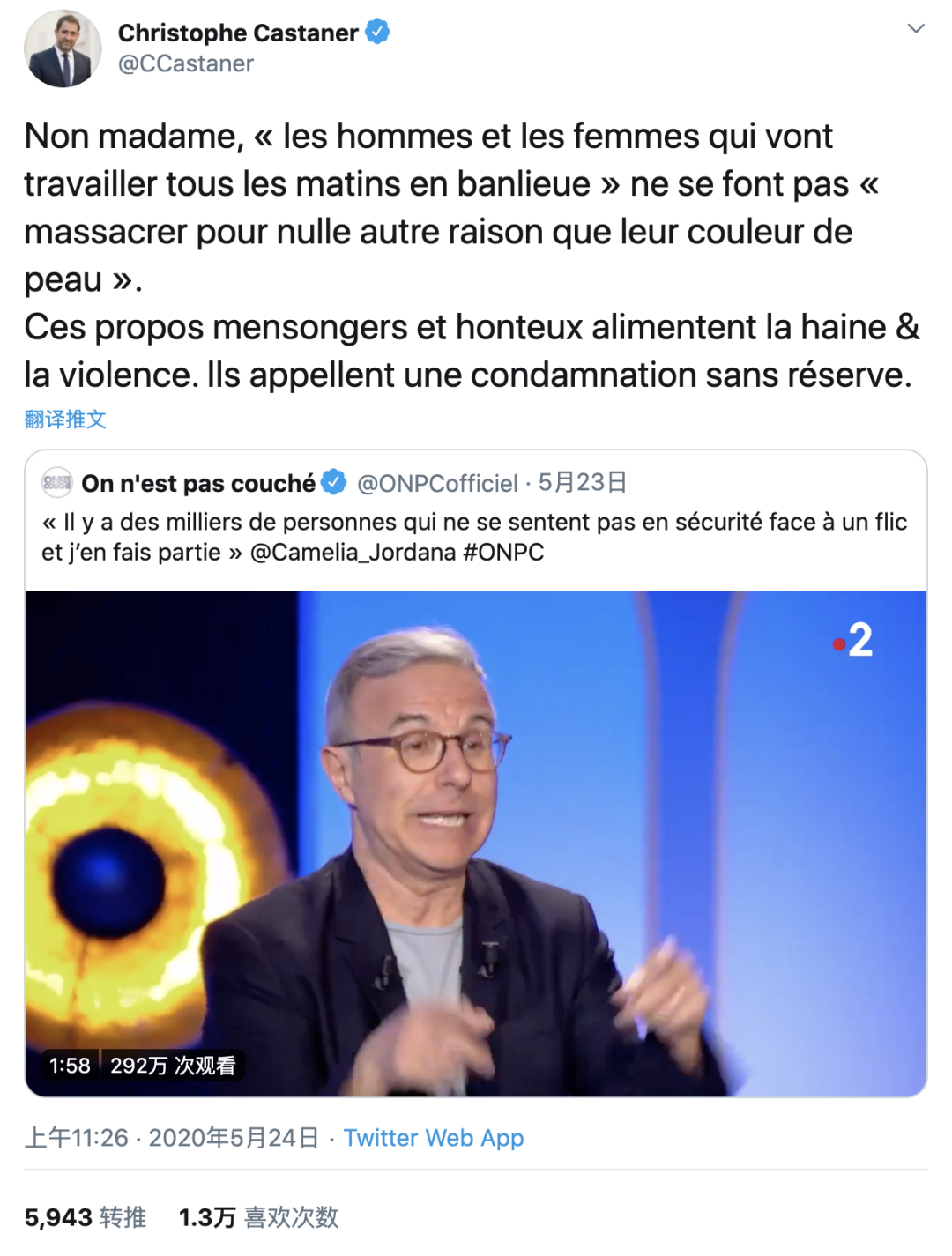This screenshot has height=1256, width=952.
Task: Open the #ONPC hashtag
Action: 503,553
